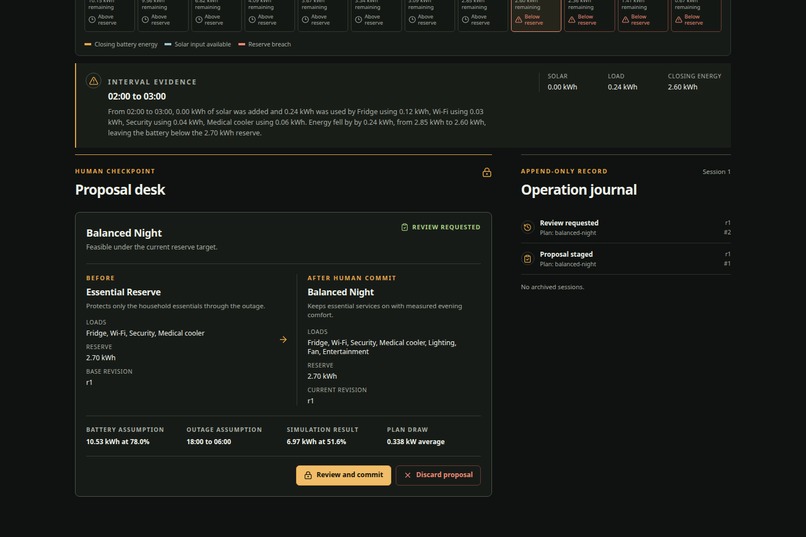Click the arrow icon between Before and After plans
Screen dimensions: 806x537
click(283, 340)
